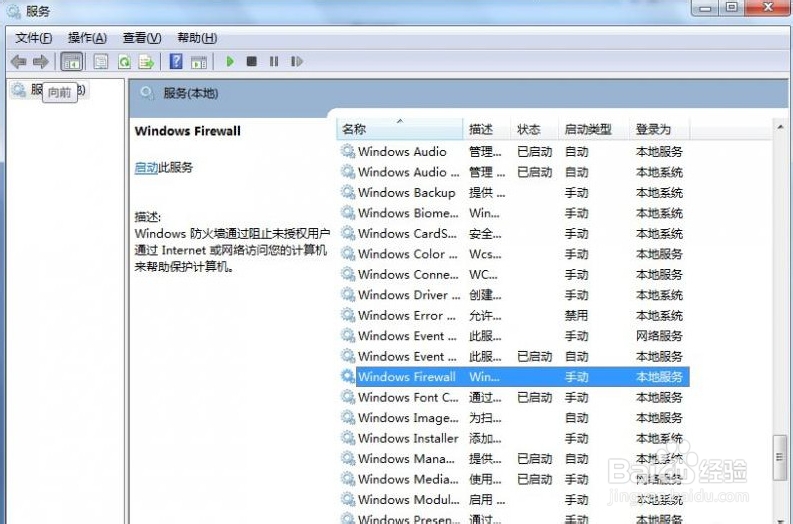
Task: Open the 查看(V) menu
Action: click(x=142, y=37)
